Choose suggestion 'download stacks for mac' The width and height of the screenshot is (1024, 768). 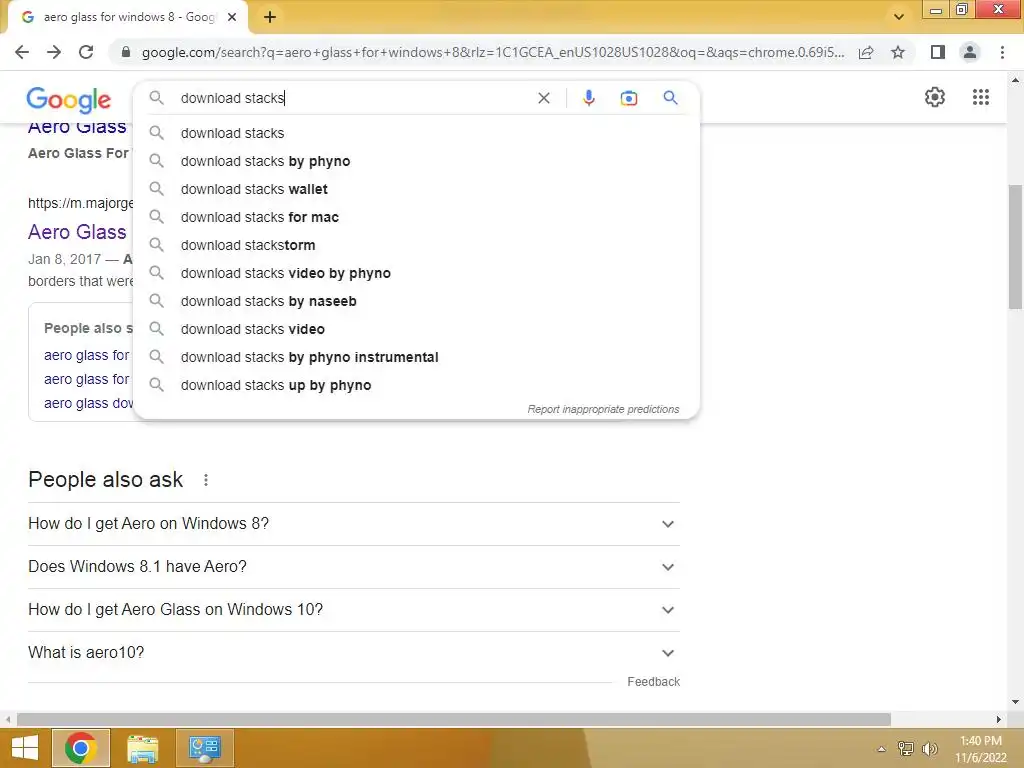[416, 217]
